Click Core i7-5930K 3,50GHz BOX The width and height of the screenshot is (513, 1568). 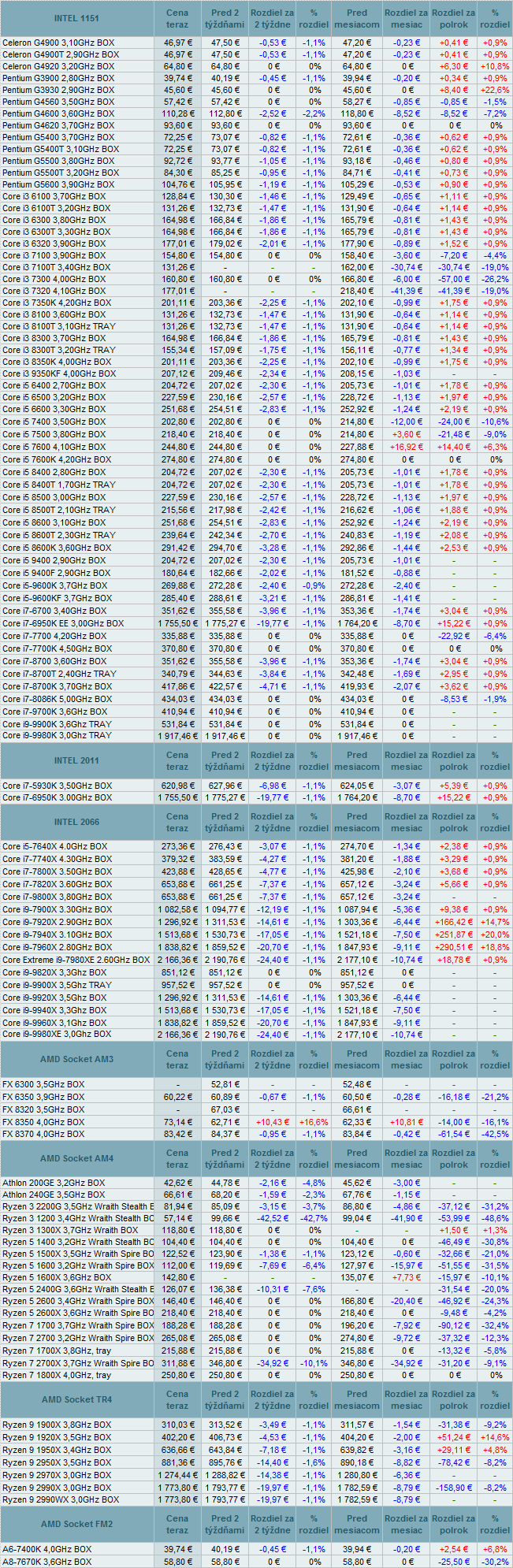point(57,786)
